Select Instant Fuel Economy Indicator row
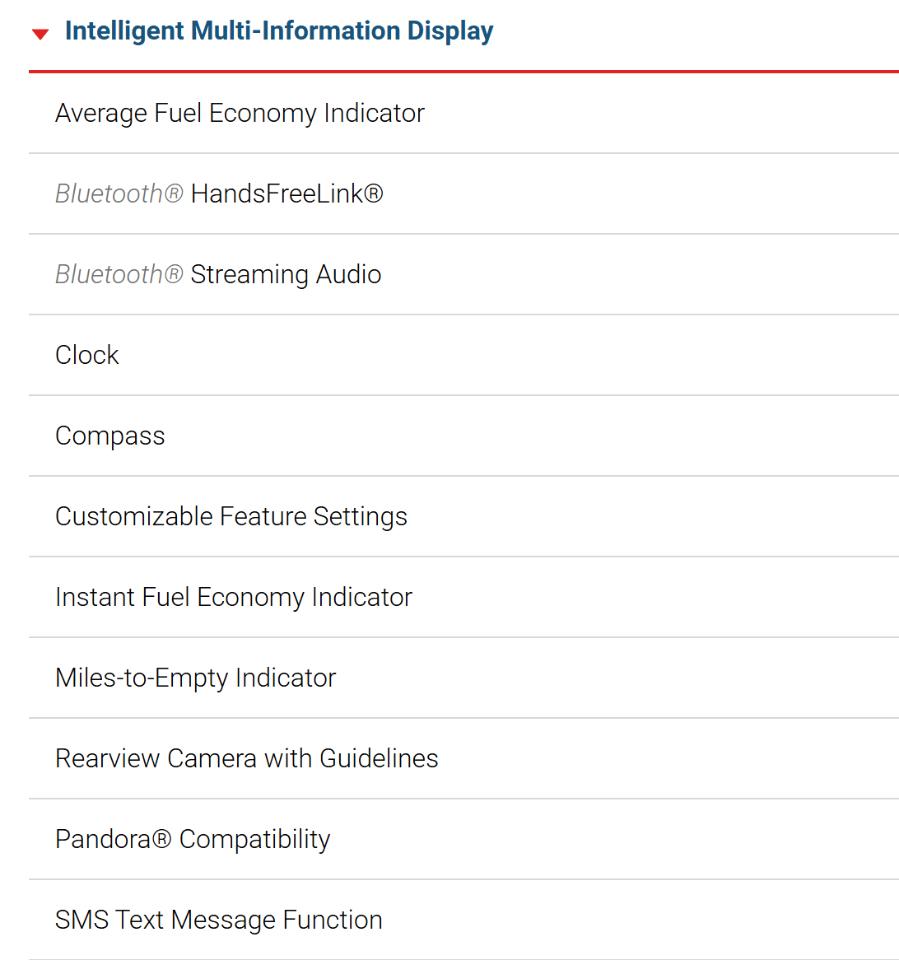899x960 pixels. click(x=464, y=598)
